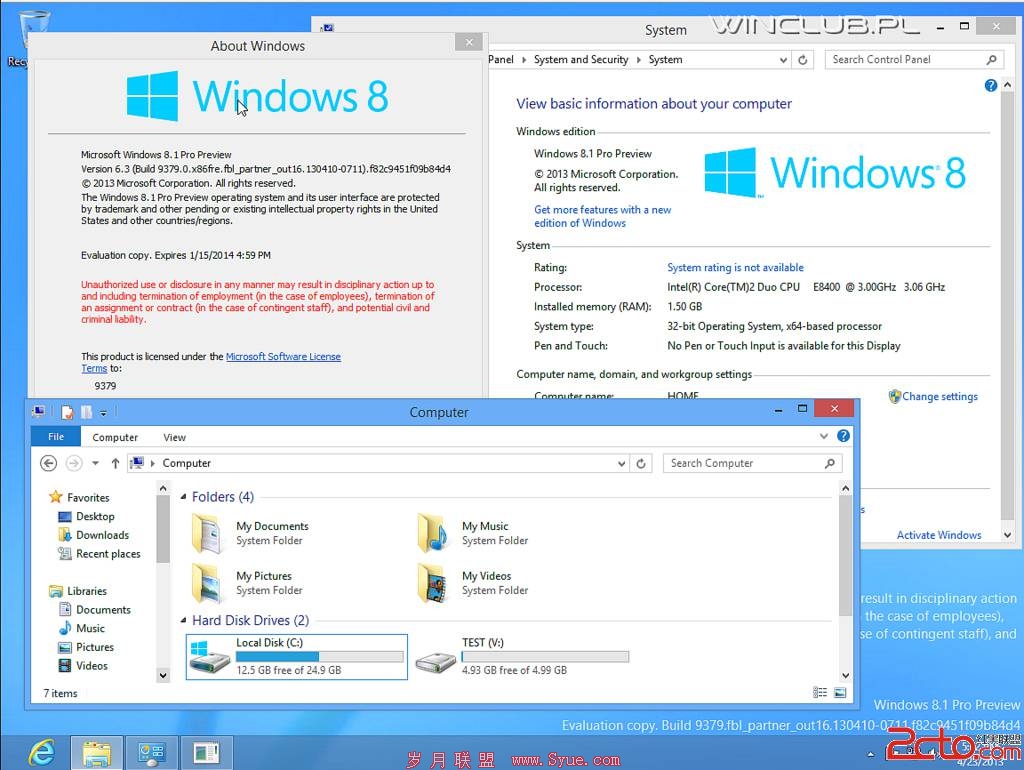Viewport: 1024px width, 770px height.
Task: Switch to large icons view in Computer window
Action: tap(840, 692)
